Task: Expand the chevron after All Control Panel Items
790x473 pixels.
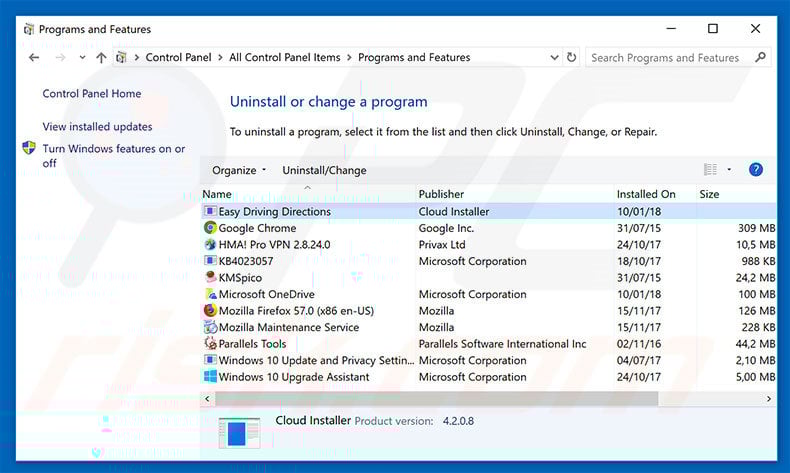Action: click(x=349, y=57)
